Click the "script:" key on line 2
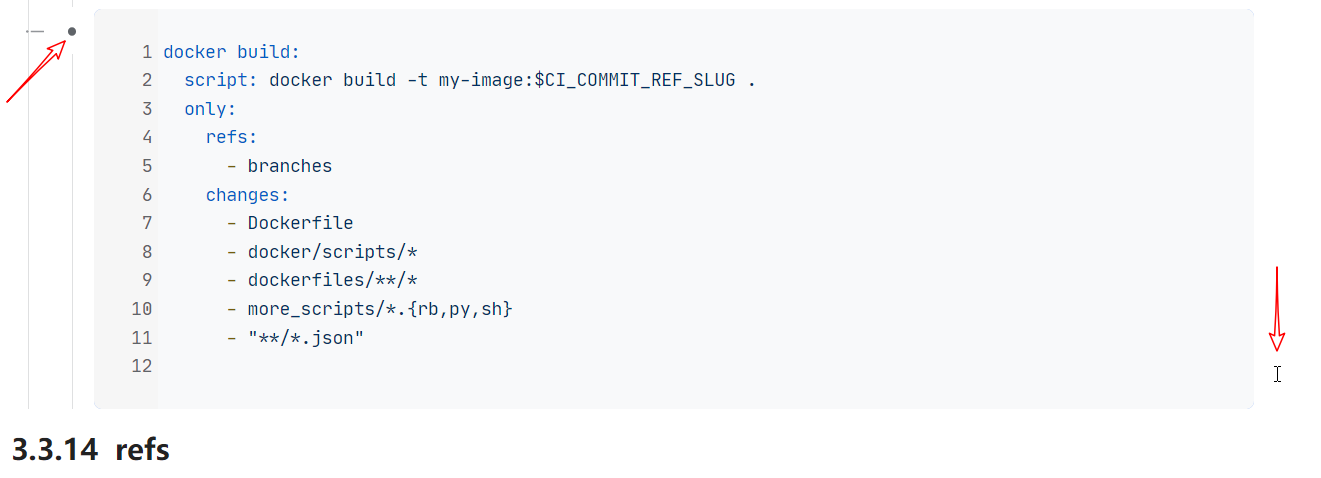Image resolution: width=1321 pixels, height=478 pixels. coord(221,80)
